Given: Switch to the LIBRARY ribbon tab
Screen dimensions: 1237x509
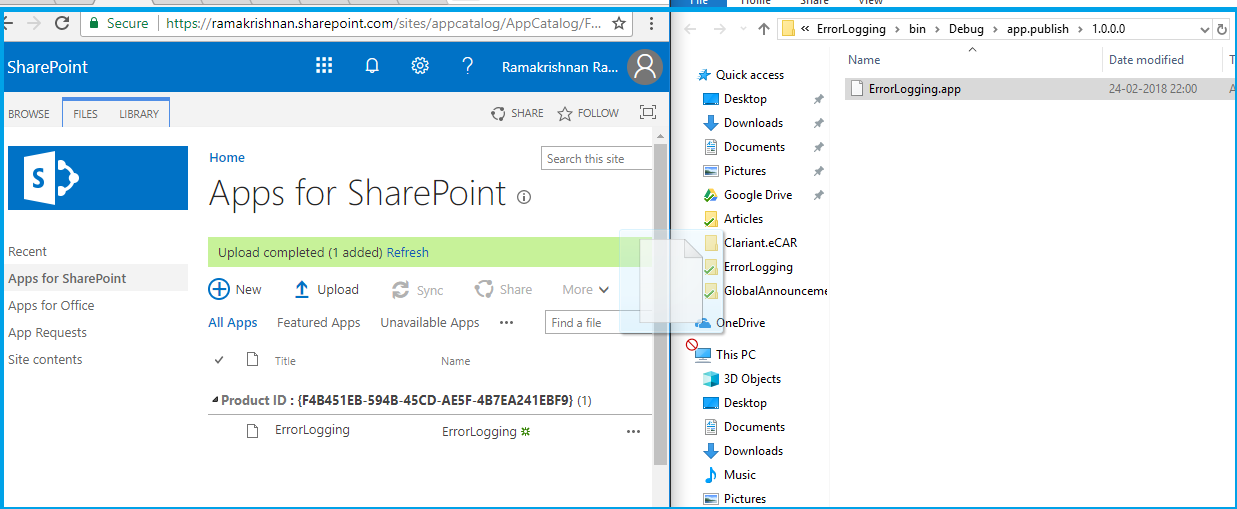Looking at the screenshot, I should [139, 114].
